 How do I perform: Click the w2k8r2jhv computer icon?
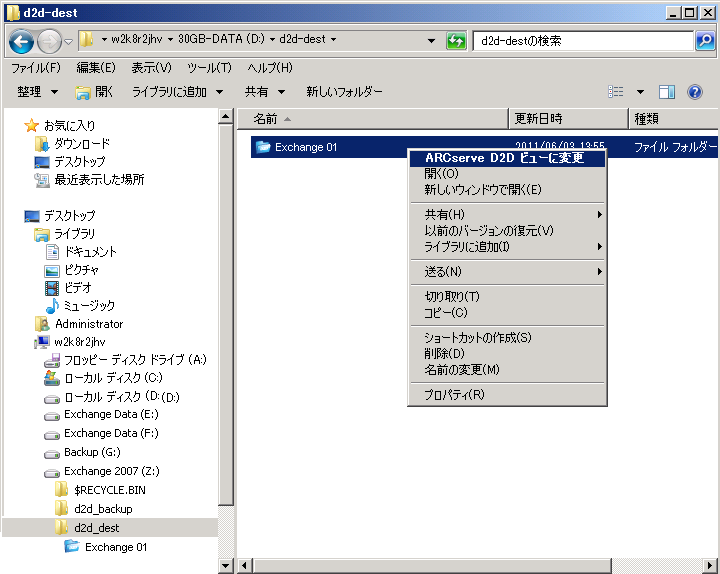tap(42, 342)
